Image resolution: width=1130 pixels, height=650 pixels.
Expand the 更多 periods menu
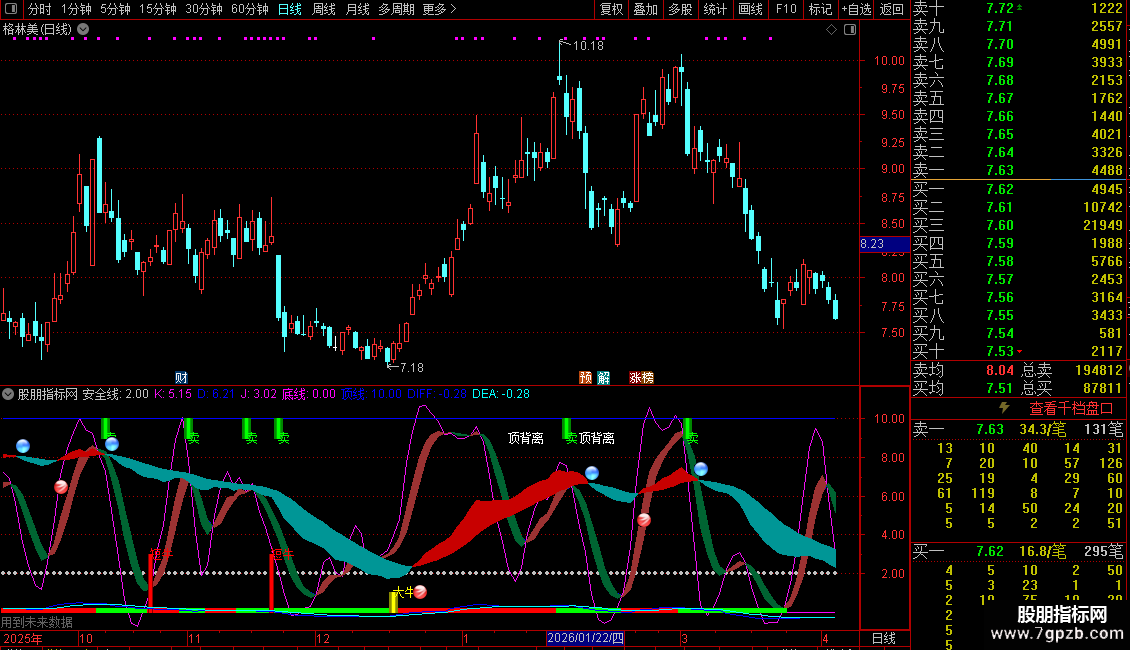coord(439,9)
